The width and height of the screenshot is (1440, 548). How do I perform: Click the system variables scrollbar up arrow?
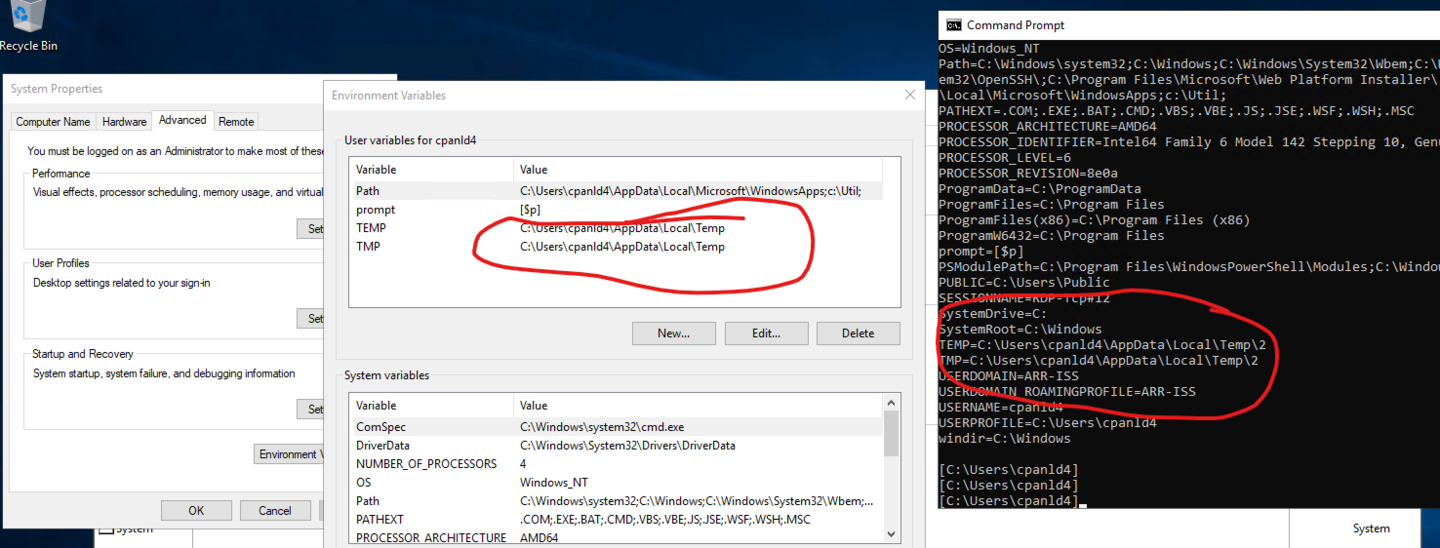pos(891,406)
